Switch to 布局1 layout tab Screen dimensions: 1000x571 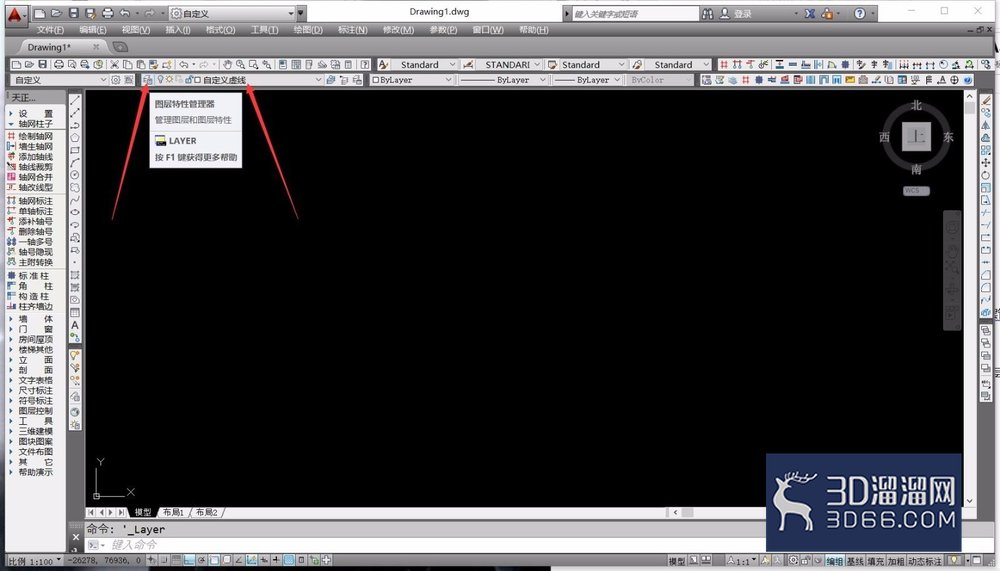(173, 512)
